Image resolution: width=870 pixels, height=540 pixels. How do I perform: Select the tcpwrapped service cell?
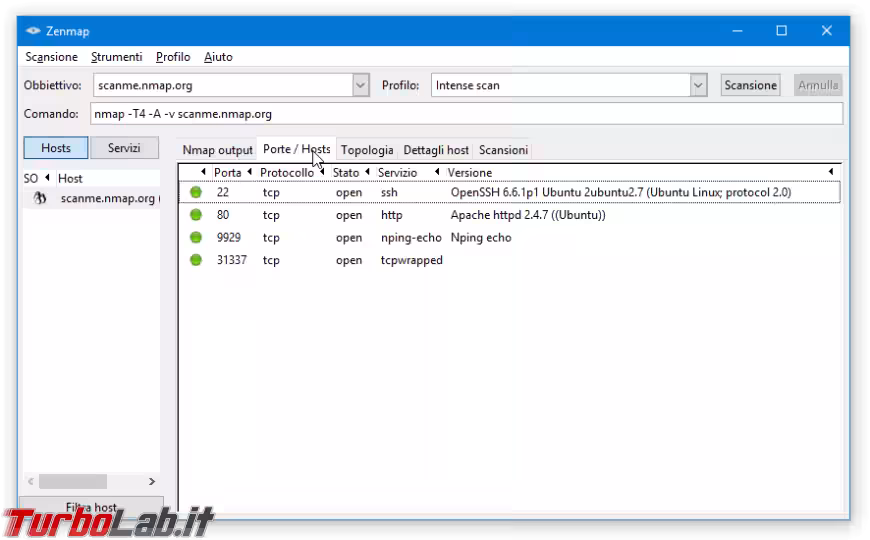[412, 260]
